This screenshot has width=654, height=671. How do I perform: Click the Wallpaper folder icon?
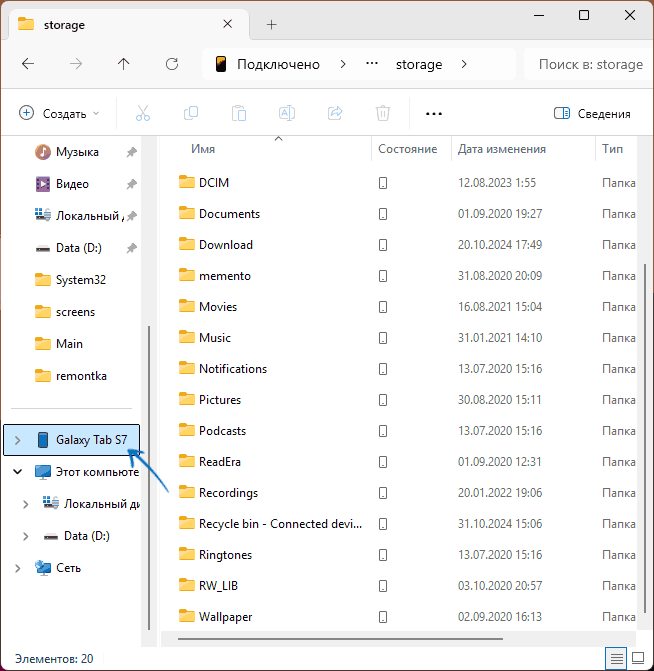coord(187,616)
